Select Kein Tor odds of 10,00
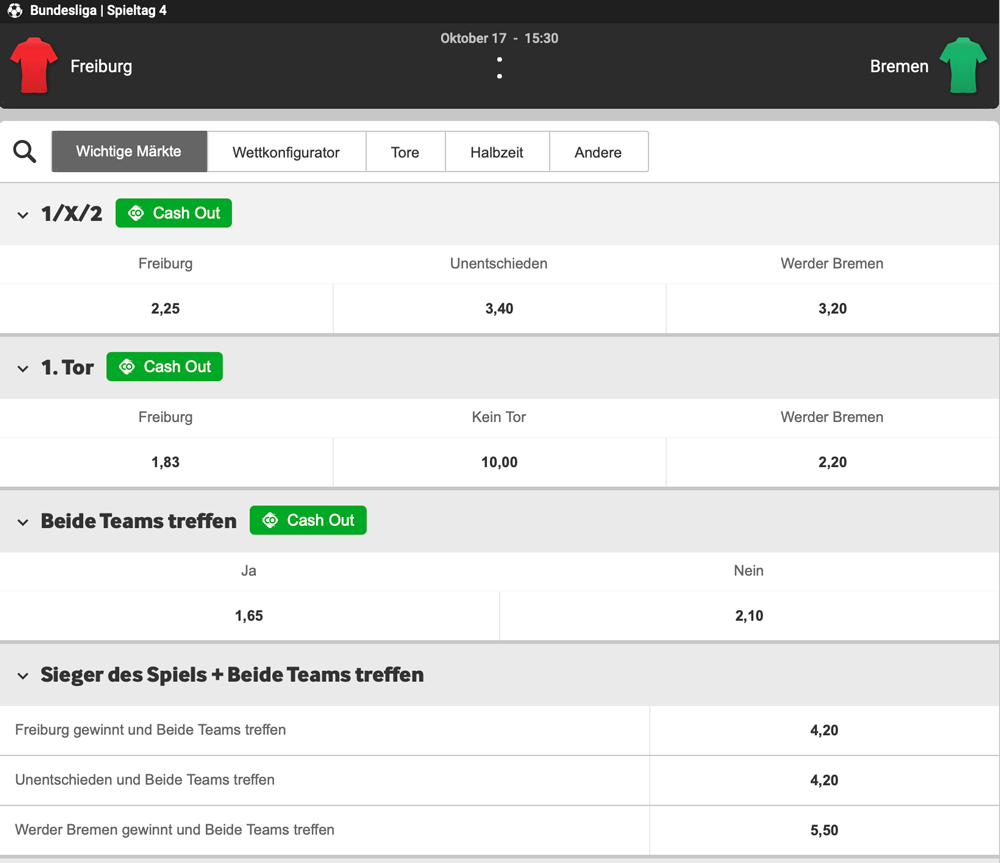 [x=499, y=462]
